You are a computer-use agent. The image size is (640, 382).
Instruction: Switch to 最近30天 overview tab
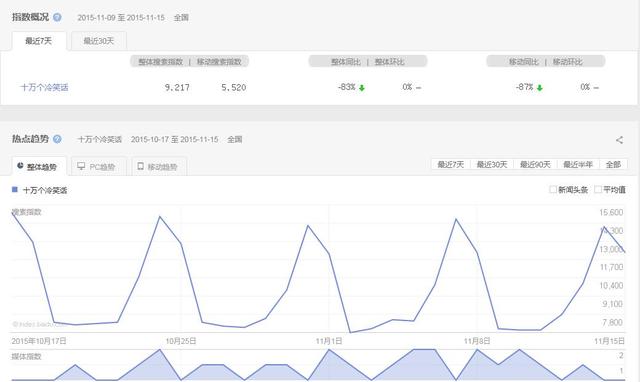point(99,41)
